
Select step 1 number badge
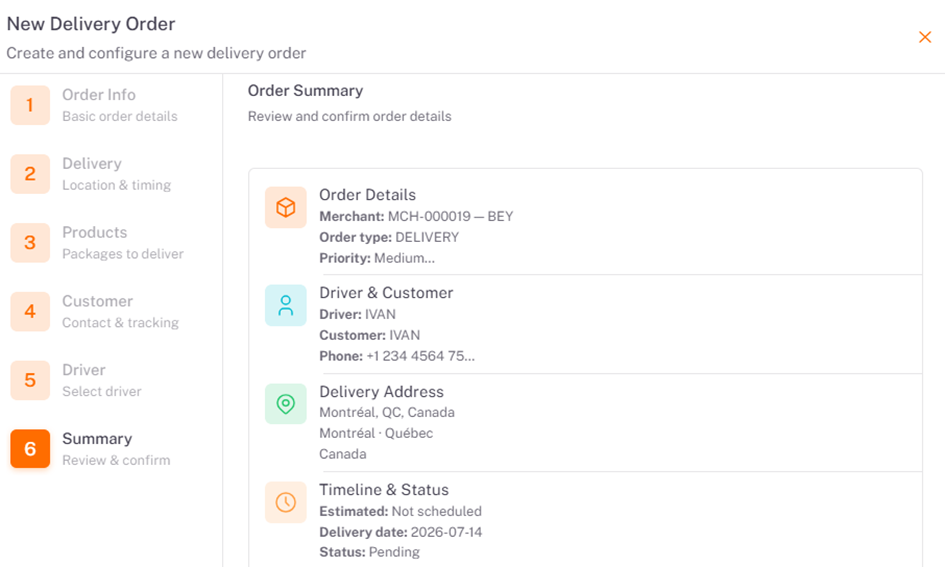coord(30,105)
